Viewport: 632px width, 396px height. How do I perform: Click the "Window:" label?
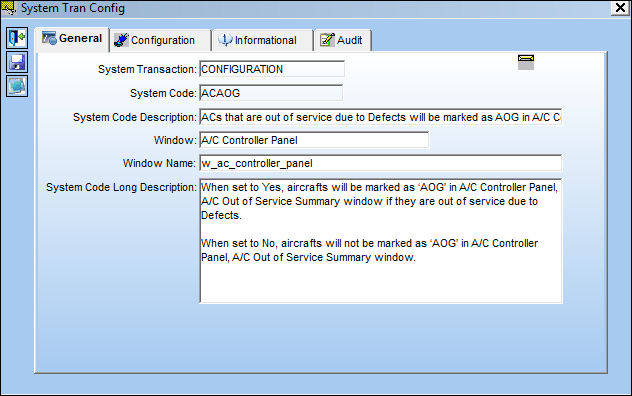tap(175, 140)
